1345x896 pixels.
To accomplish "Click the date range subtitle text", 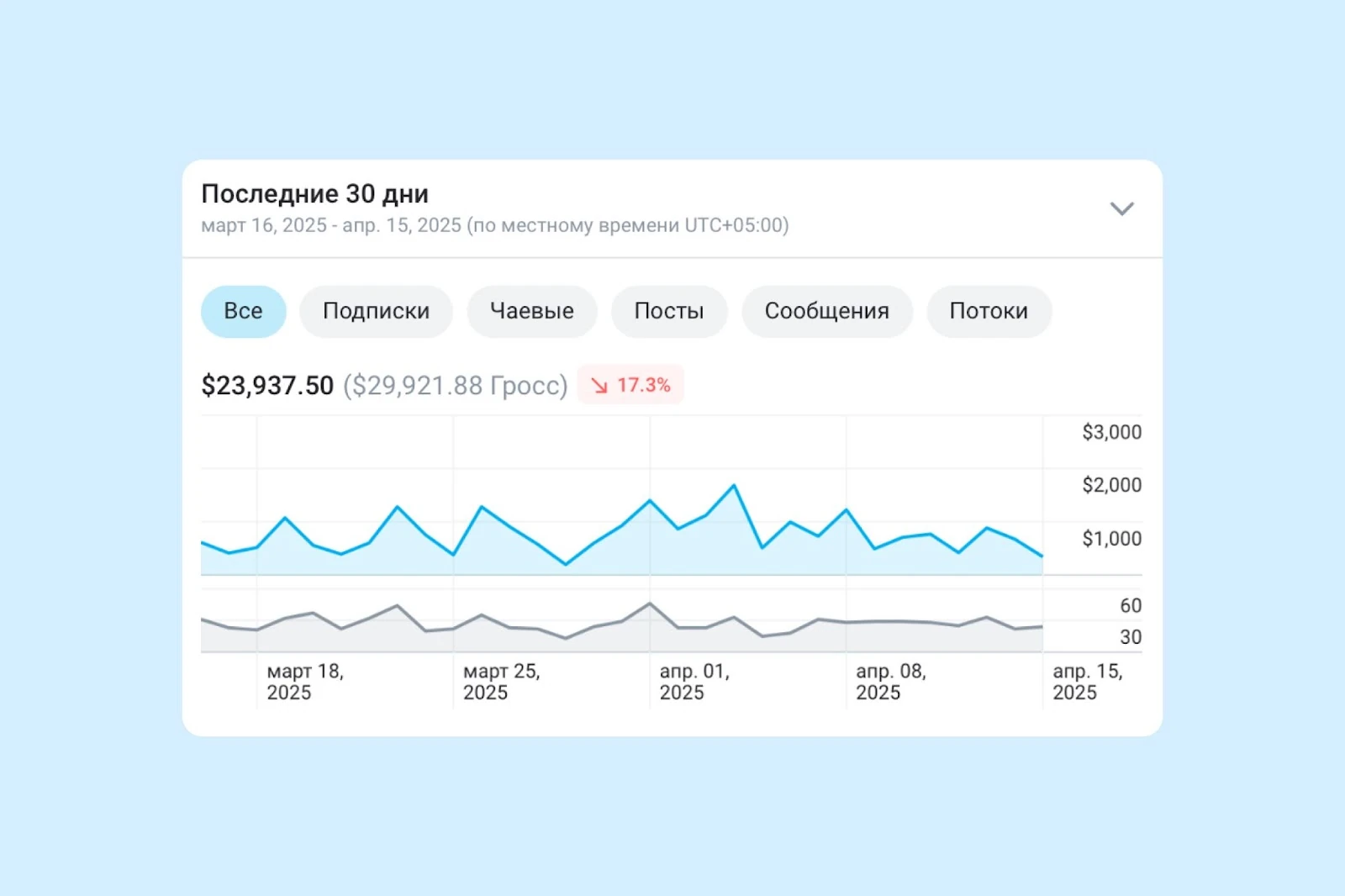I will coord(495,225).
